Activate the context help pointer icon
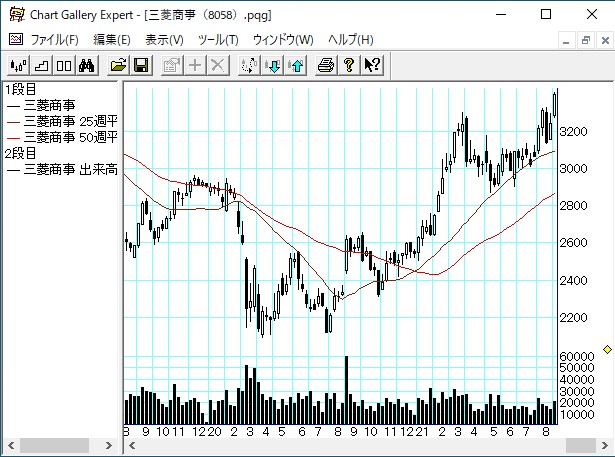The image size is (615, 457). (371, 66)
